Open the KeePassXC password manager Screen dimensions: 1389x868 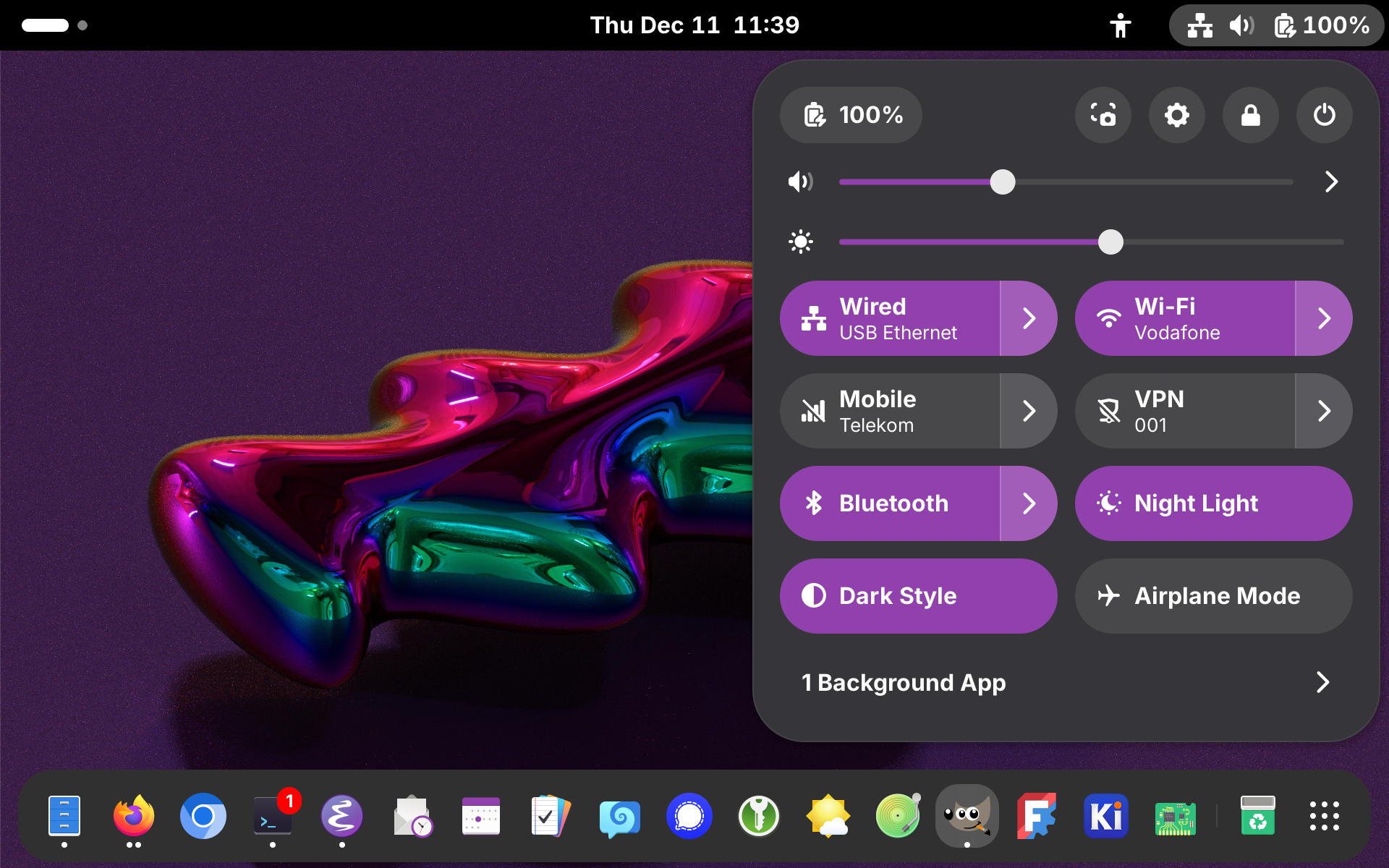(x=758, y=816)
